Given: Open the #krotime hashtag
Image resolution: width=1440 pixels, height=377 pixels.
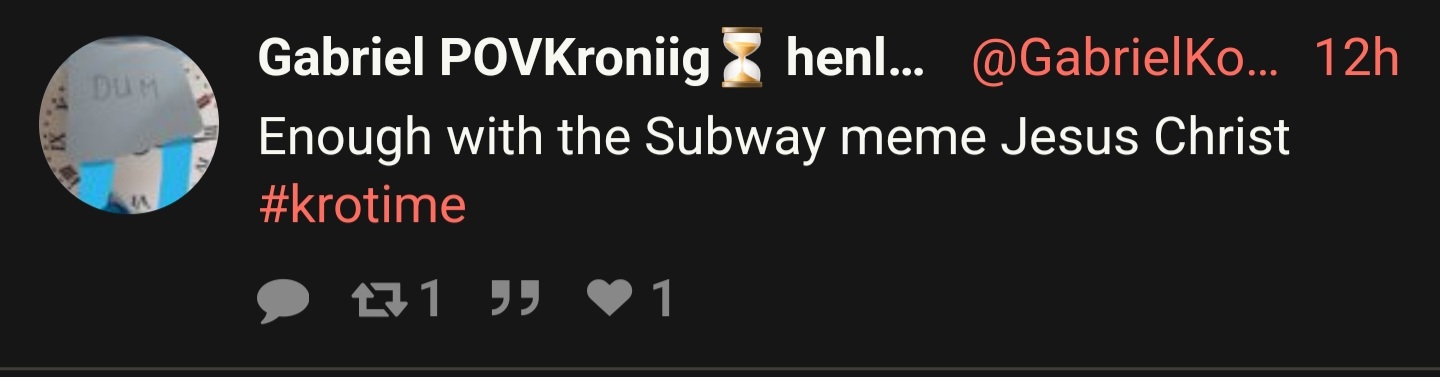Looking at the screenshot, I should pyautogui.click(x=362, y=205).
